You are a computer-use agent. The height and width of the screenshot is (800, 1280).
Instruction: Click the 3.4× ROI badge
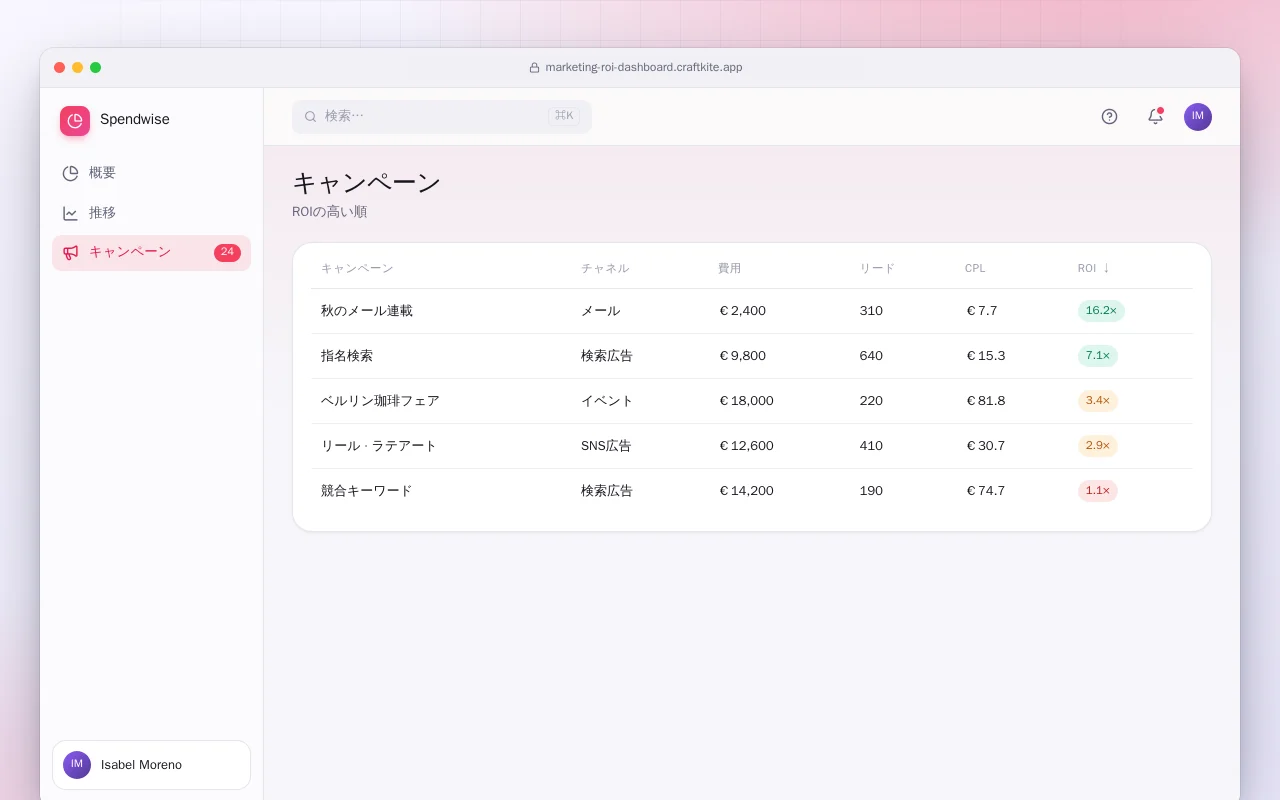point(1098,401)
